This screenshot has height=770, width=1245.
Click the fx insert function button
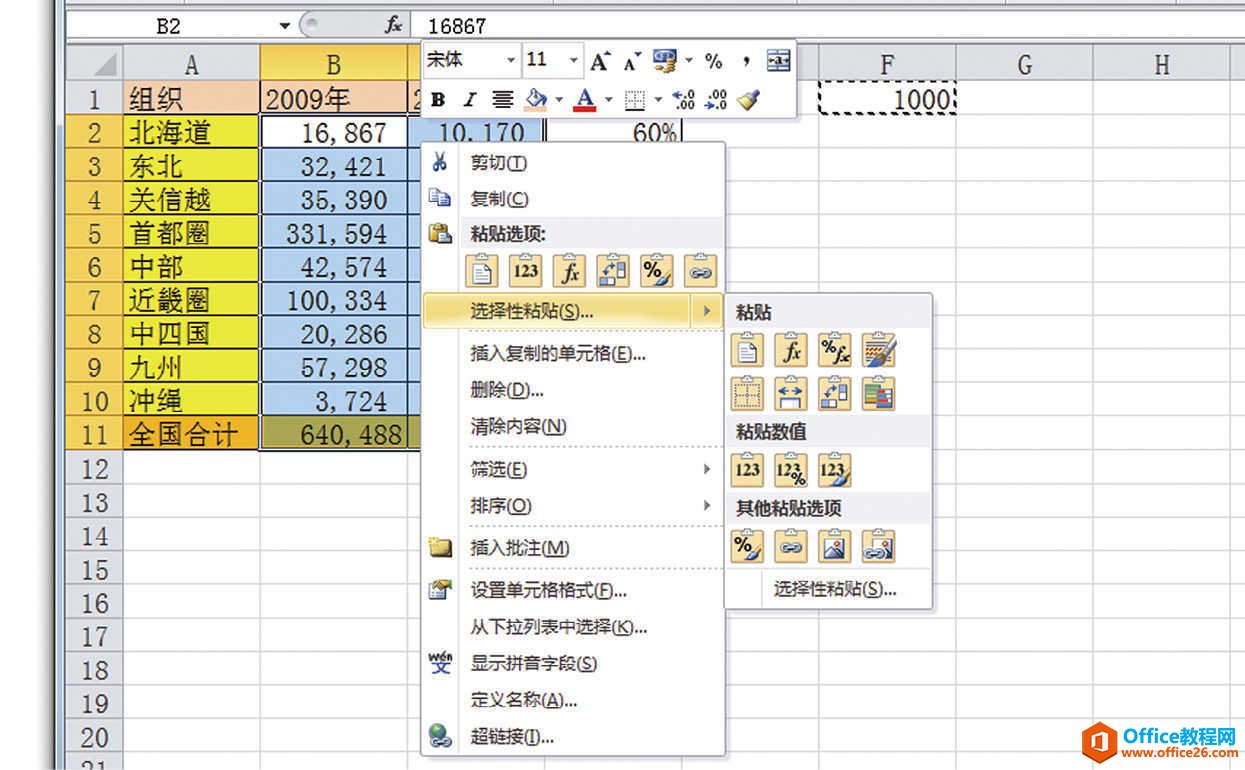click(393, 26)
